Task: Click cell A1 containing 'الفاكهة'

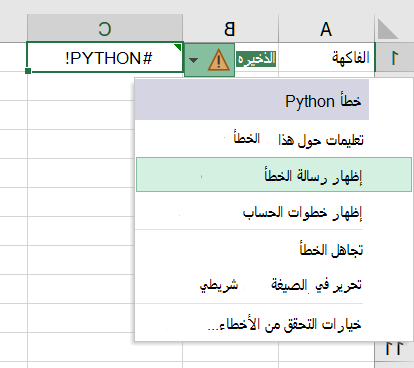Action: (326, 57)
